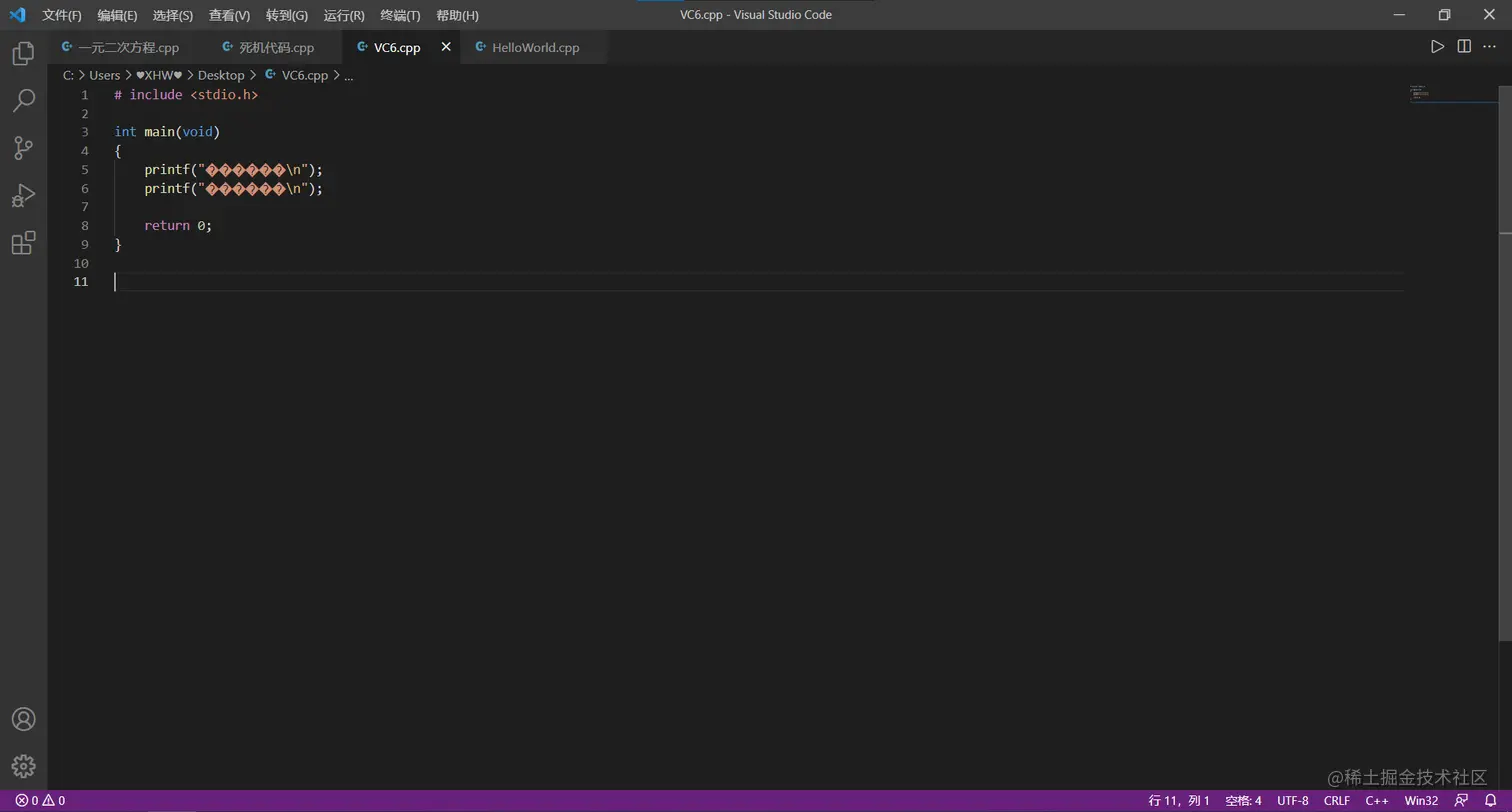
Task: Open the 运行(R) menu
Action: (x=344, y=15)
